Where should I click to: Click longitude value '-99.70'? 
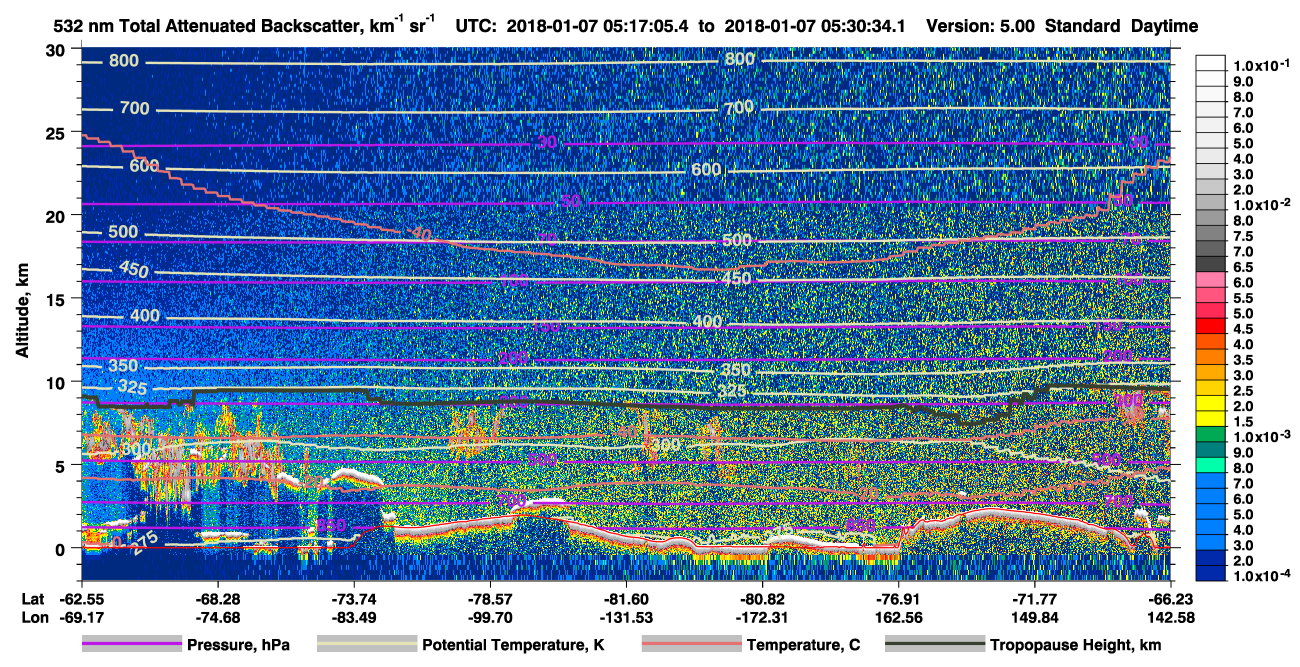(x=490, y=618)
